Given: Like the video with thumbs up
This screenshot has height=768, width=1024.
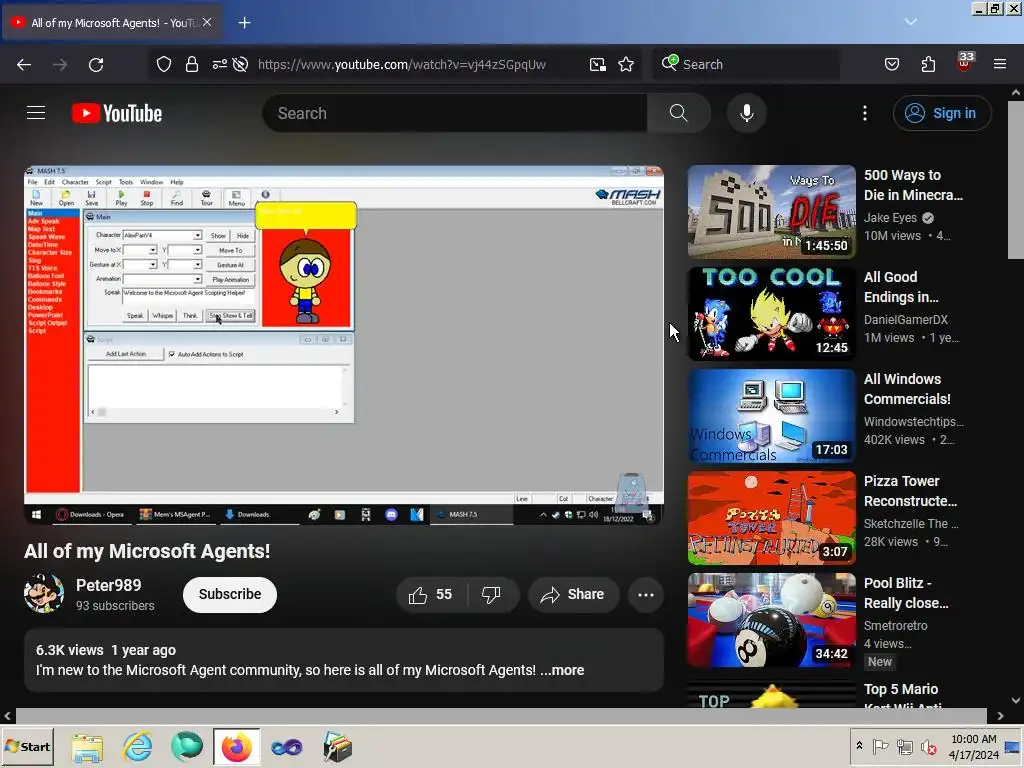Looking at the screenshot, I should click(x=430, y=594).
